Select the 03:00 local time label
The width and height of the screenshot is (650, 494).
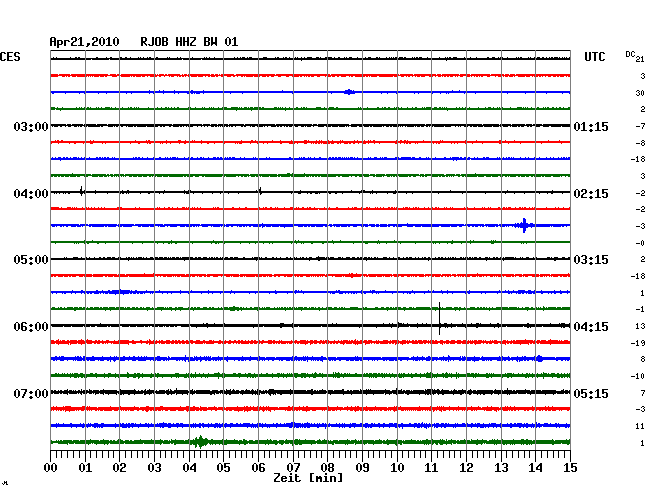tap(31, 126)
